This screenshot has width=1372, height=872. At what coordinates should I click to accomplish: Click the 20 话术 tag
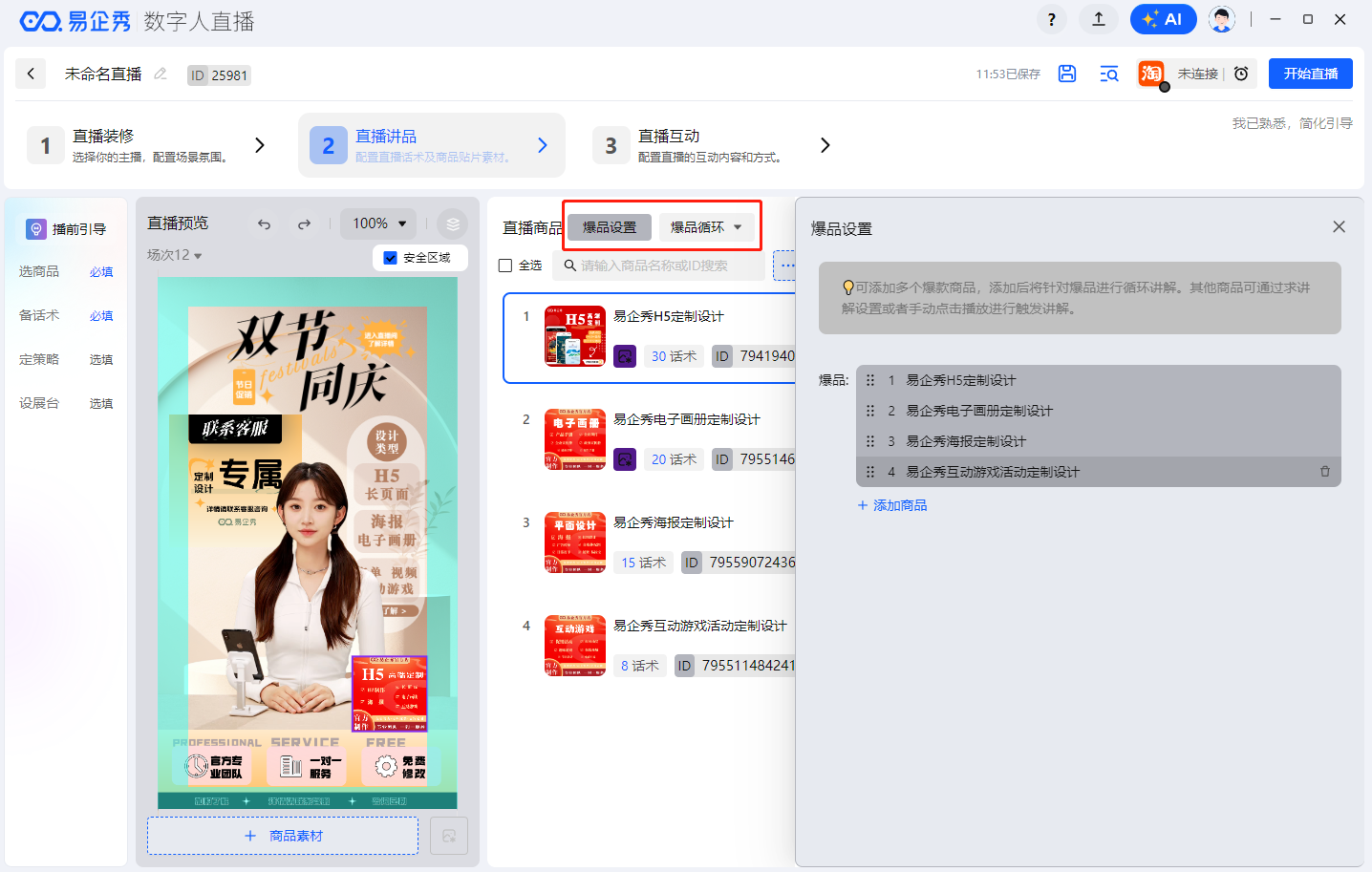tap(674, 459)
